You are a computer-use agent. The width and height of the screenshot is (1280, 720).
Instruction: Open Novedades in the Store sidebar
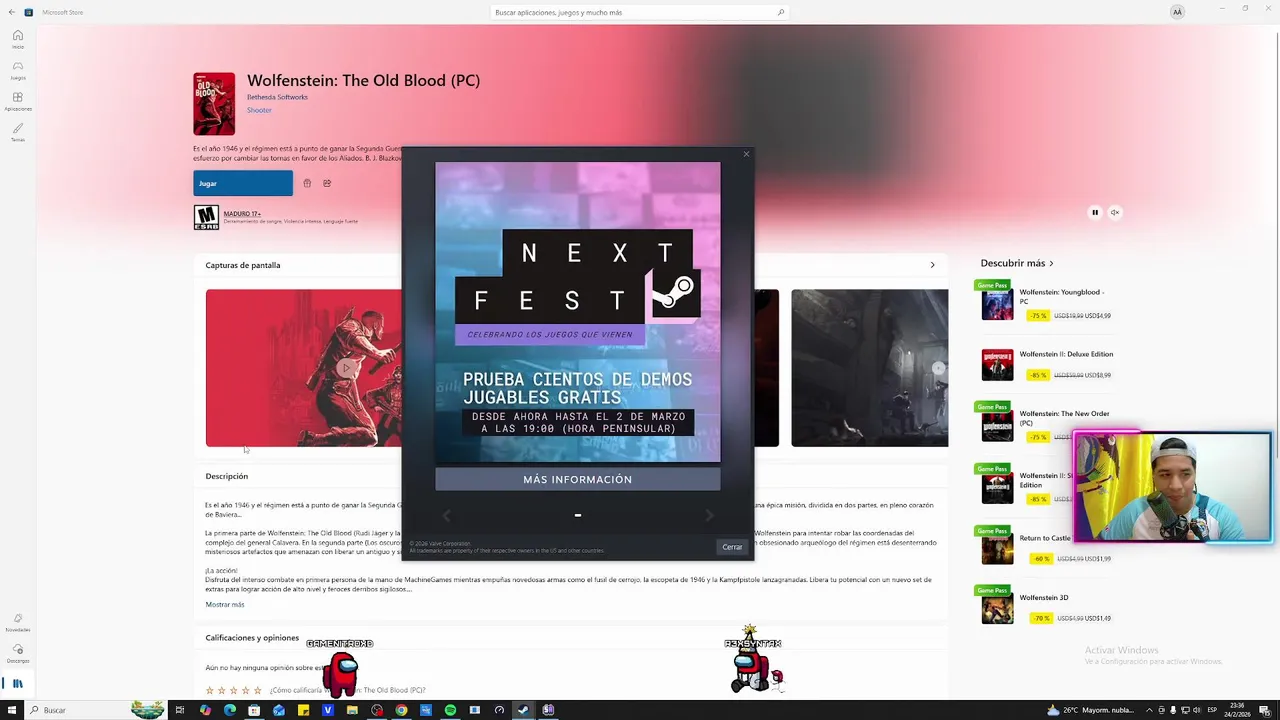(18, 623)
